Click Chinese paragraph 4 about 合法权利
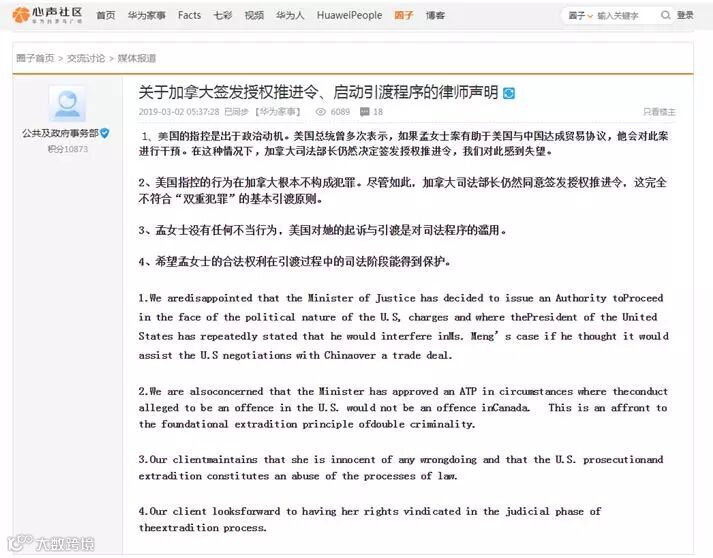This screenshot has height=558, width=713. click(x=295, y=261)
